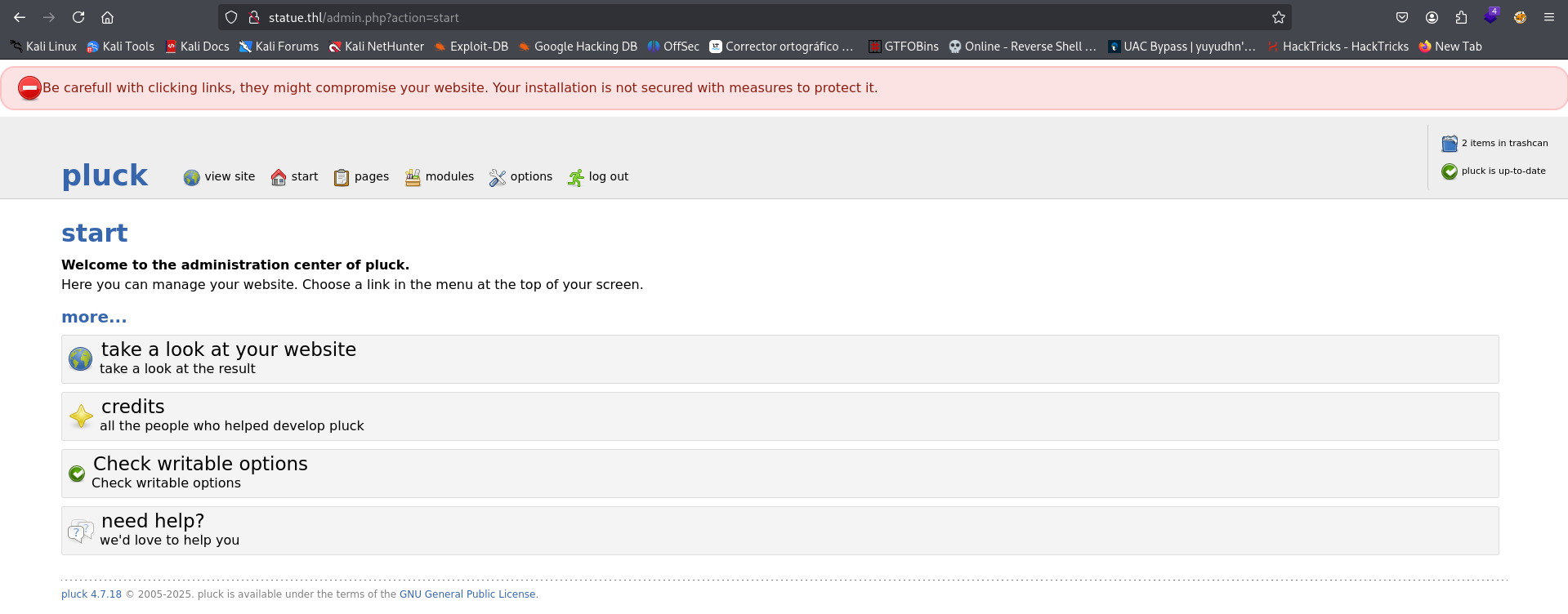Click the globe icon in website card
1568x614 pixels.
coord(80,358)
